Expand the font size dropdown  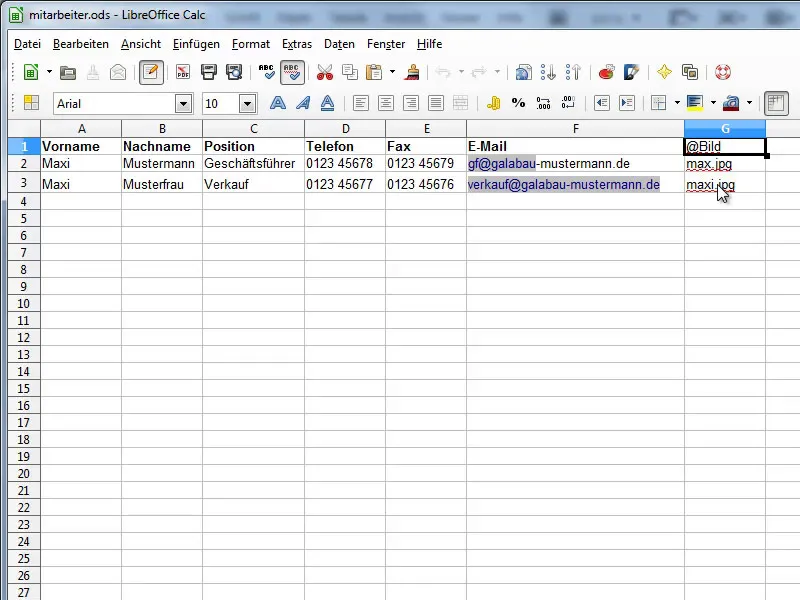(247, 104)
